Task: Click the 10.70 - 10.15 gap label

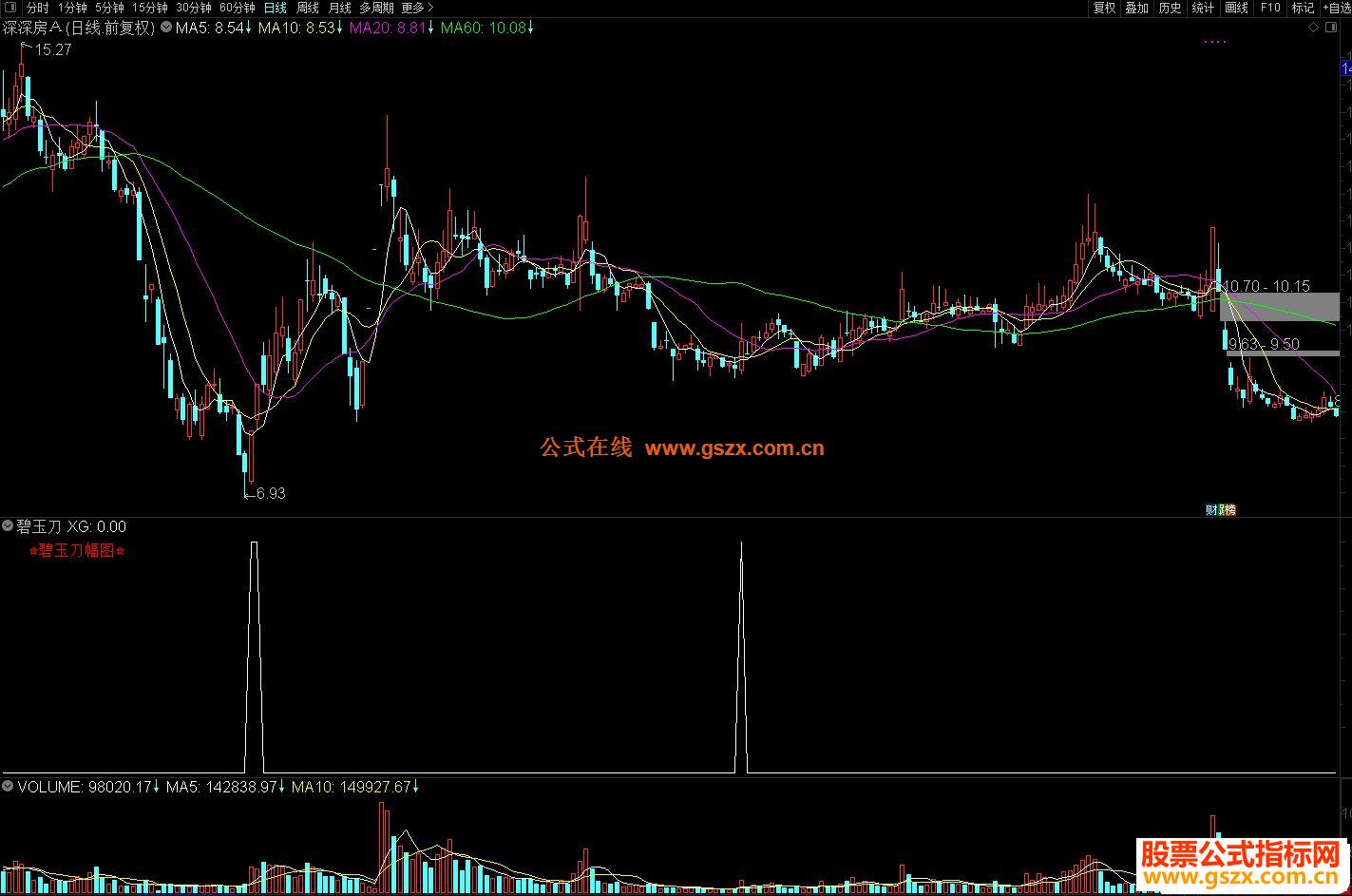Action: click(1266, 285)
